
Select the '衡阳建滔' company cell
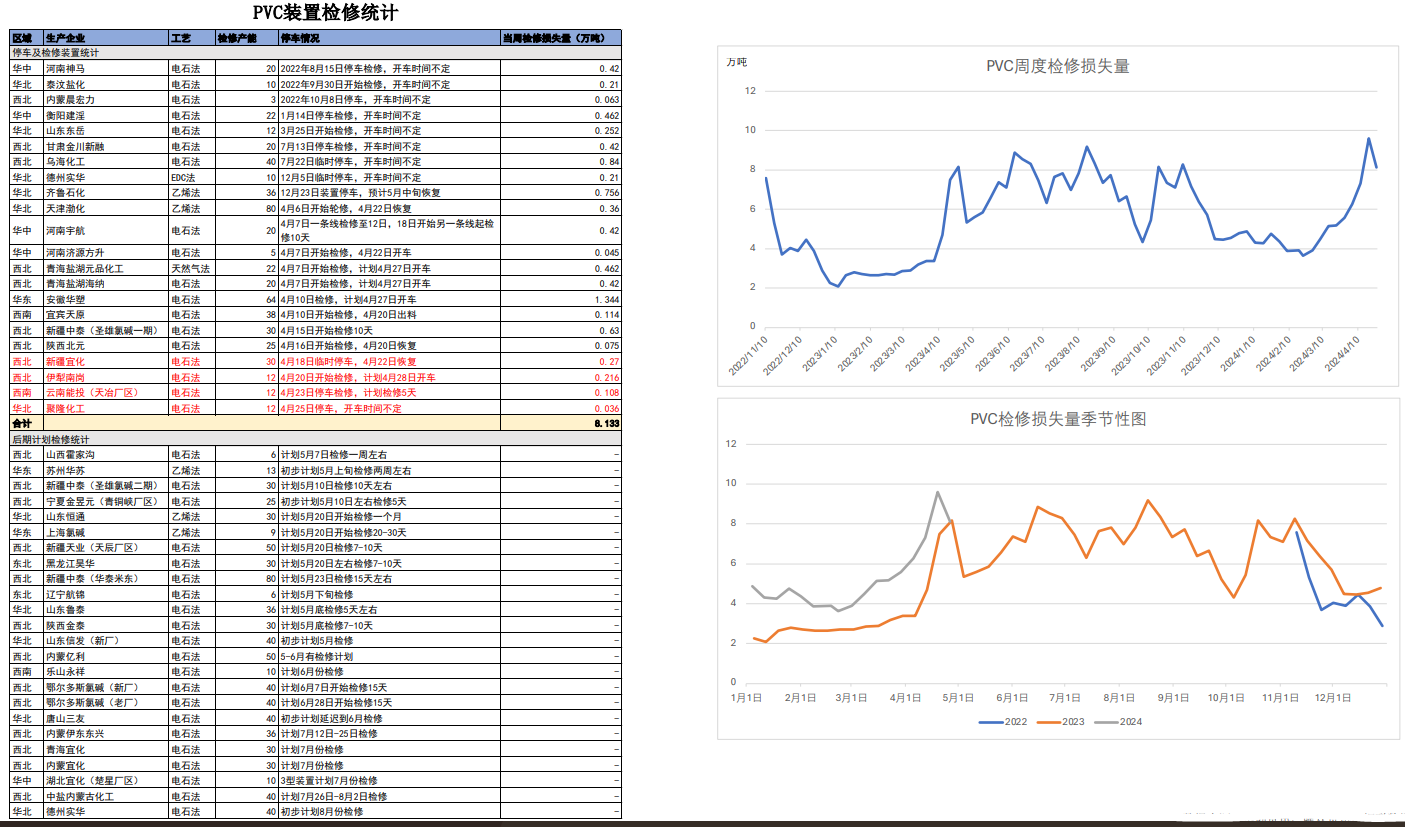(106, 116)
